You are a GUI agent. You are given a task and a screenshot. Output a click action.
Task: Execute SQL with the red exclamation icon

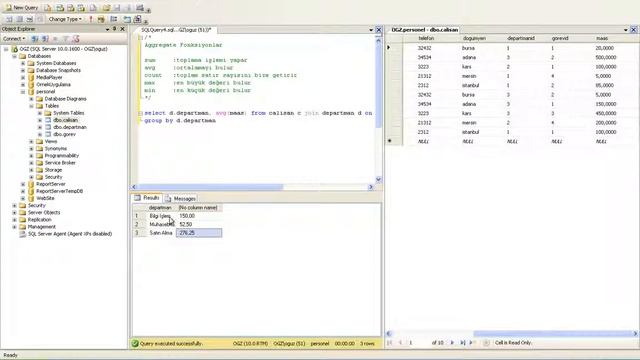(x=91, y=19)
